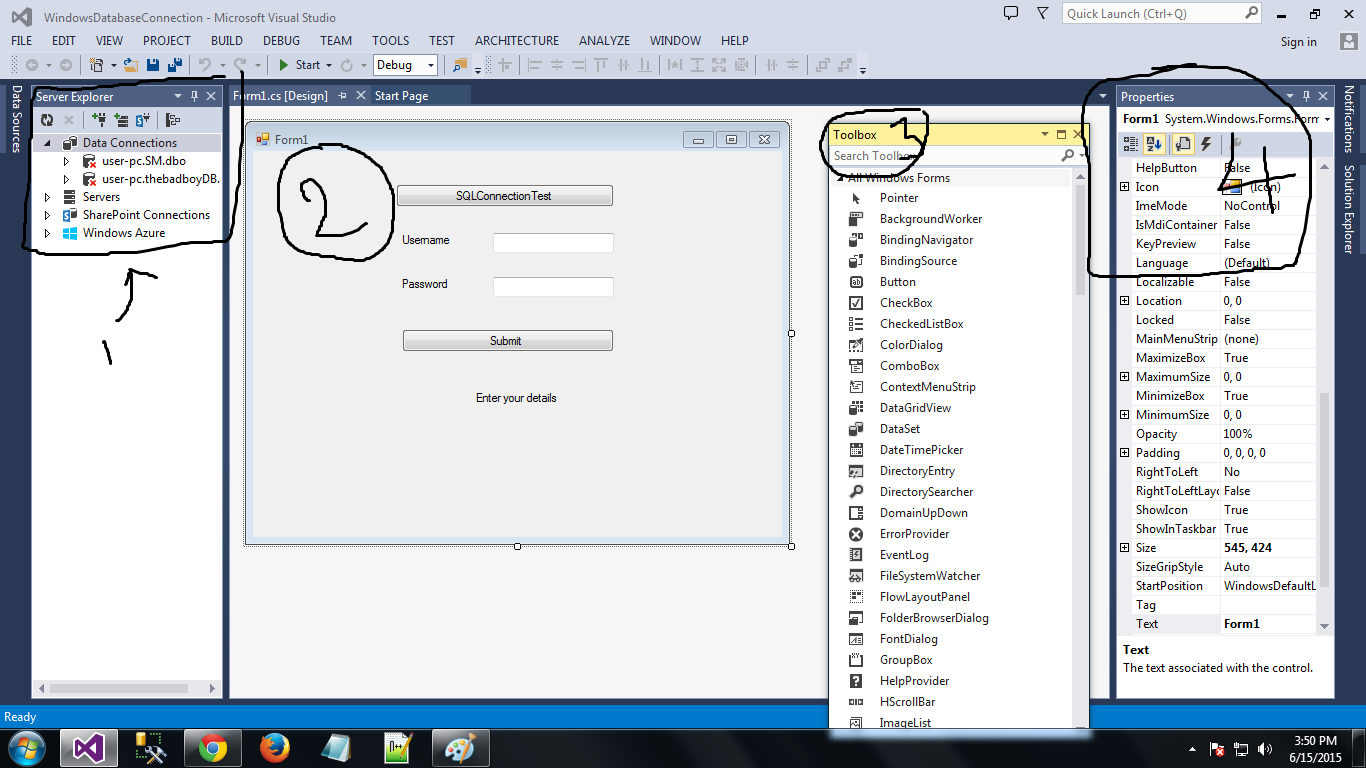Open the ARCHITECTURE menu
Screen dimensions: 1366x768
(516, 40)
